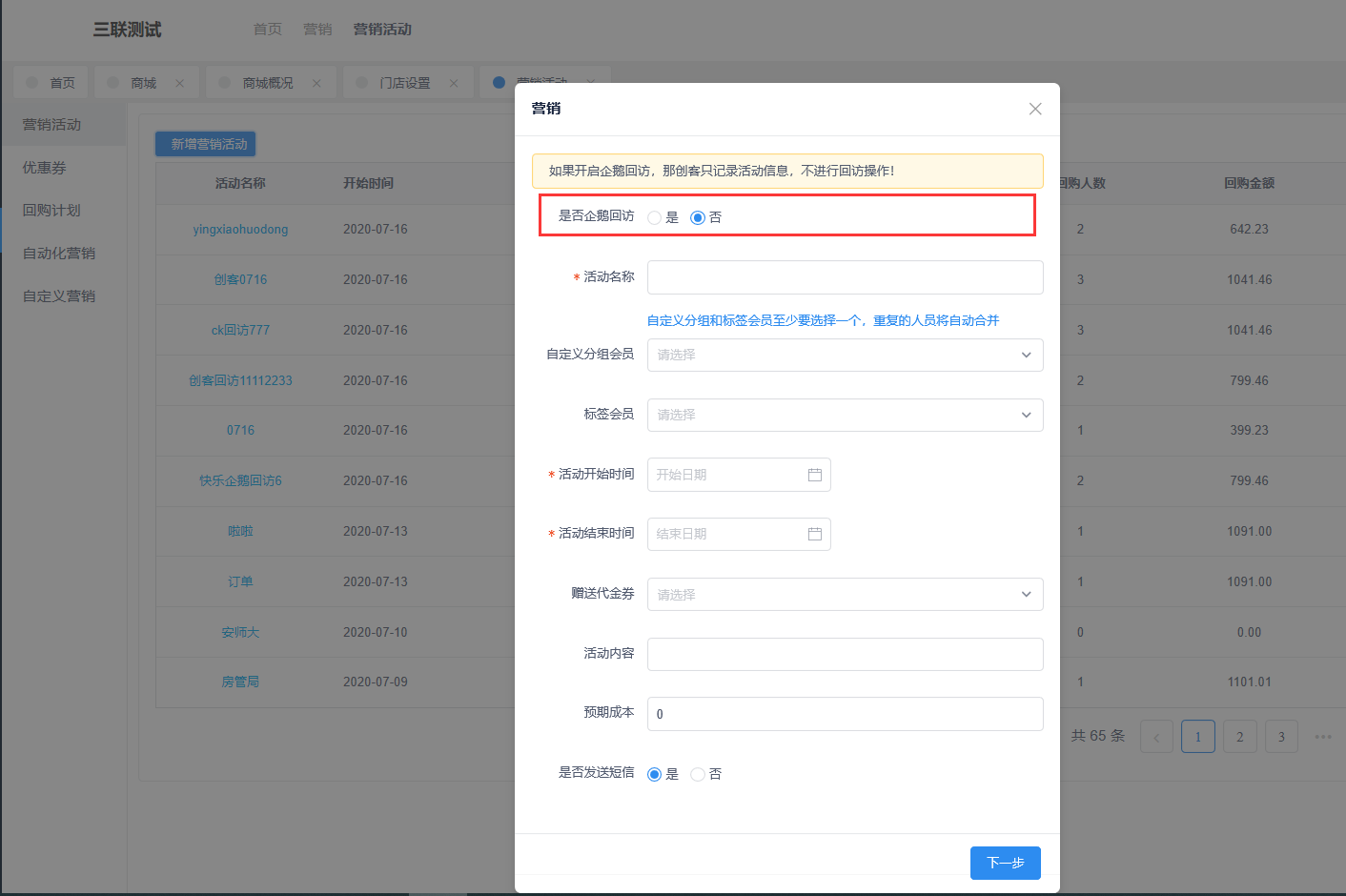Expand 自定义分组会员 dropdown arrow
The height and width of the screenshot is (896, 1346).
coord(1027,355)
